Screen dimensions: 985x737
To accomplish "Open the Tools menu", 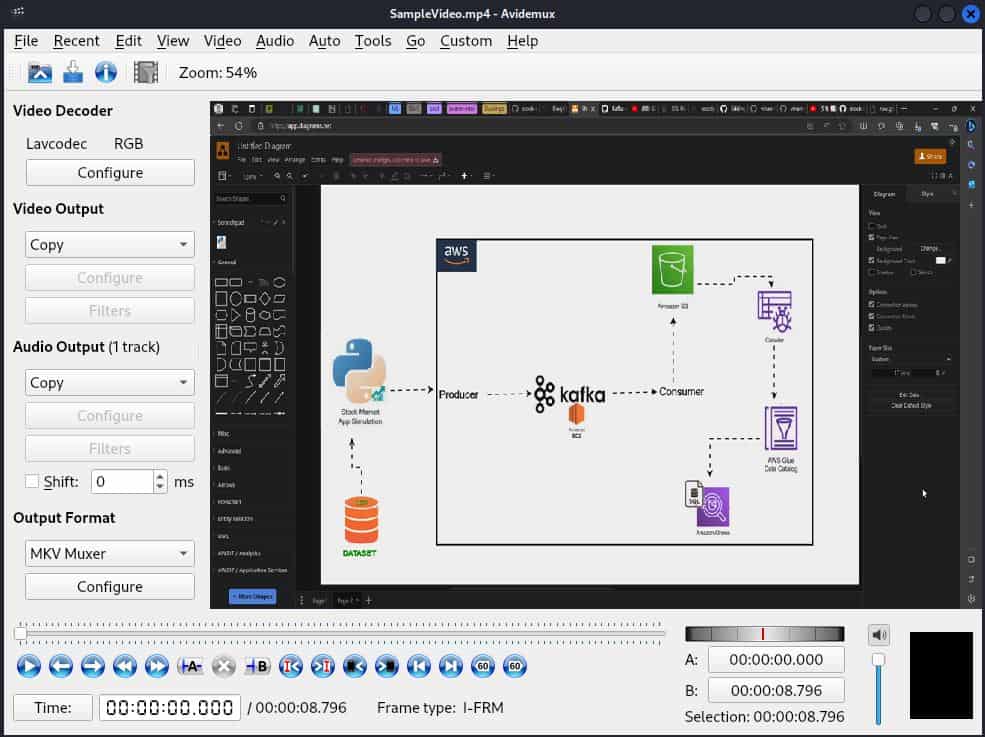I will point(373,41).
